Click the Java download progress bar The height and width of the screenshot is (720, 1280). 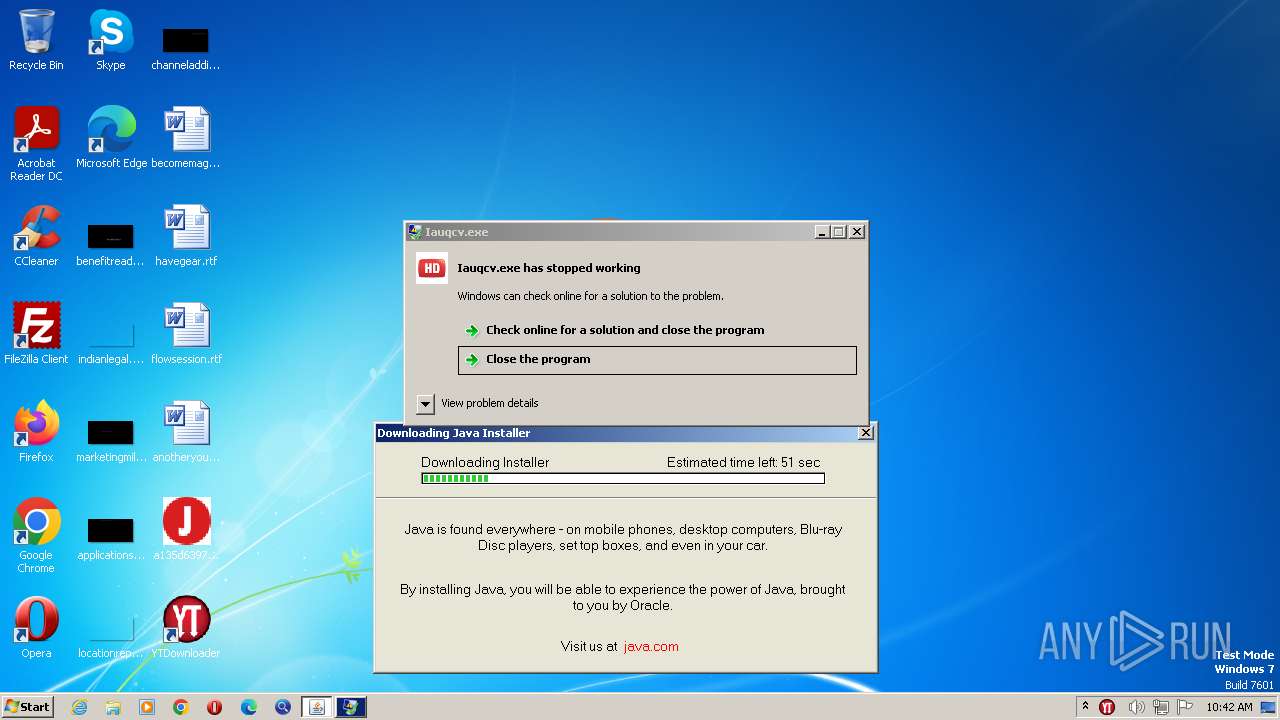[623, 479]
